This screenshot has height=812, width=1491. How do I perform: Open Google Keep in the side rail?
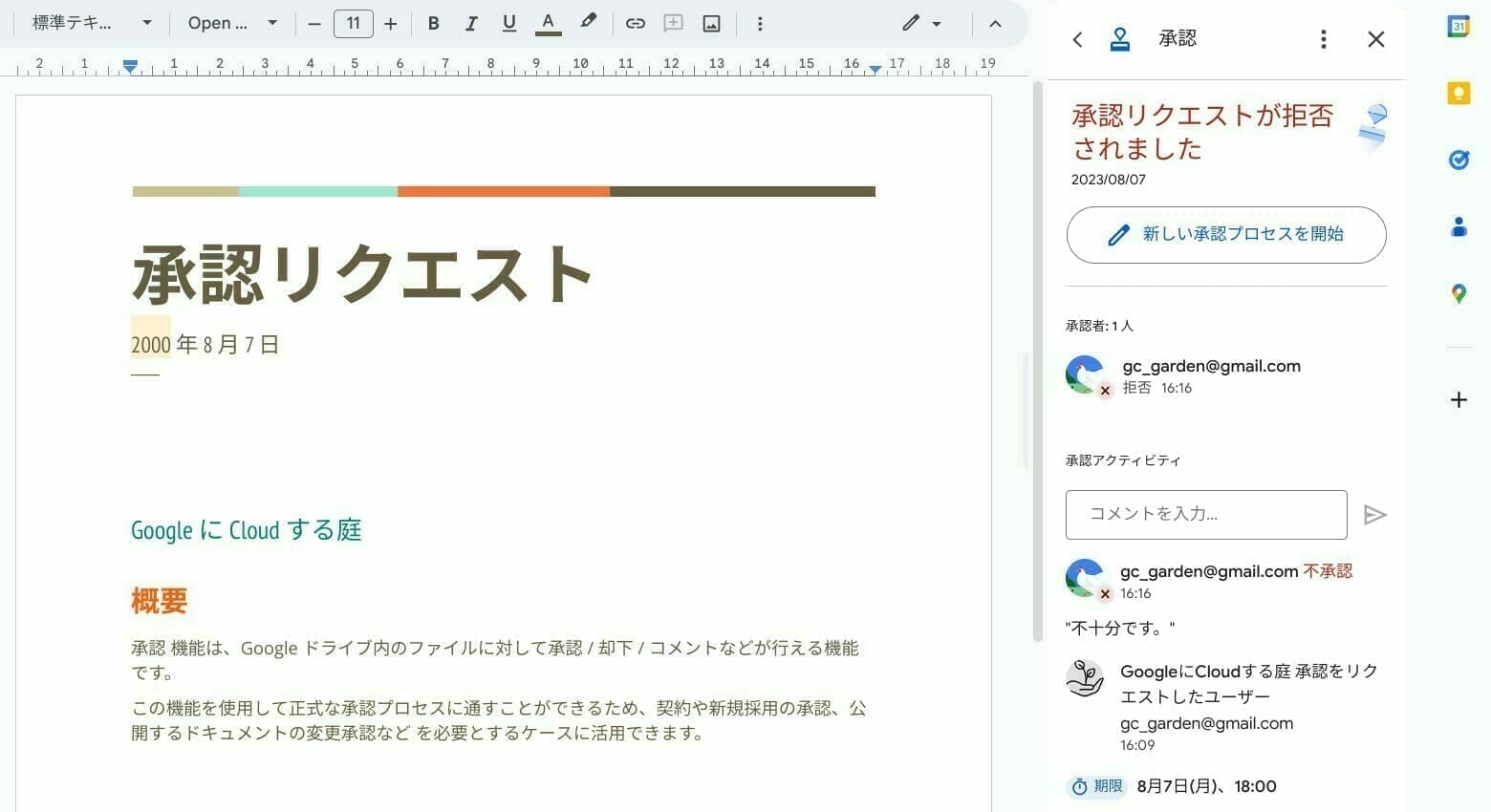point(1459,93)
